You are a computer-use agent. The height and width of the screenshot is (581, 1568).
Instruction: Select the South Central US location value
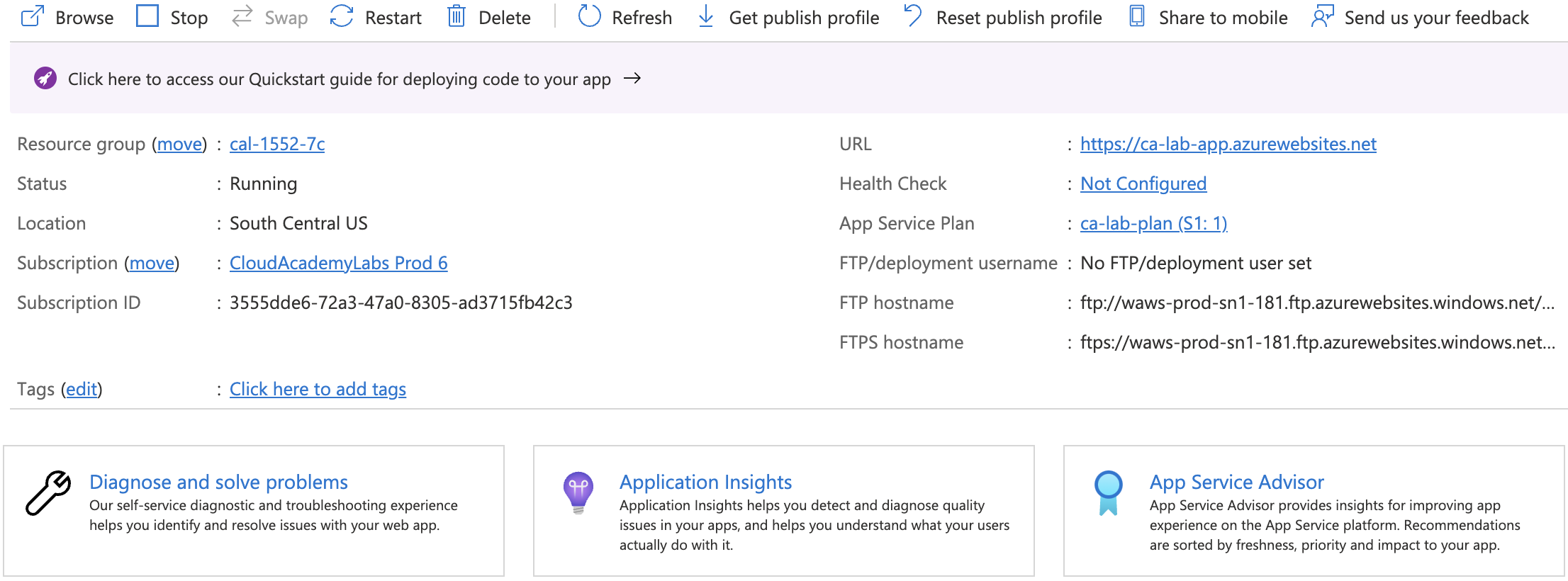298,223
